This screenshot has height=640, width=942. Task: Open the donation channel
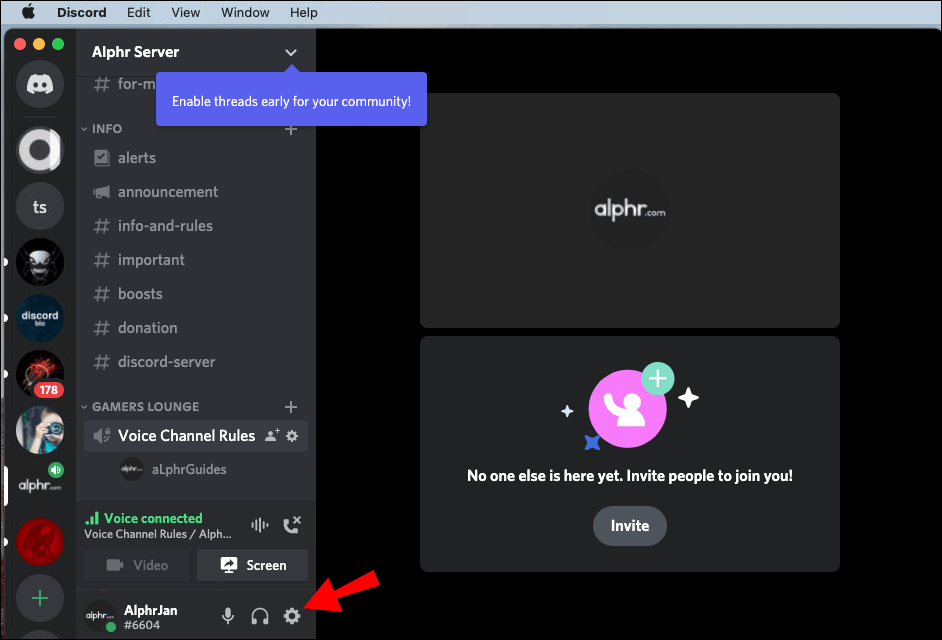(196, 328)
